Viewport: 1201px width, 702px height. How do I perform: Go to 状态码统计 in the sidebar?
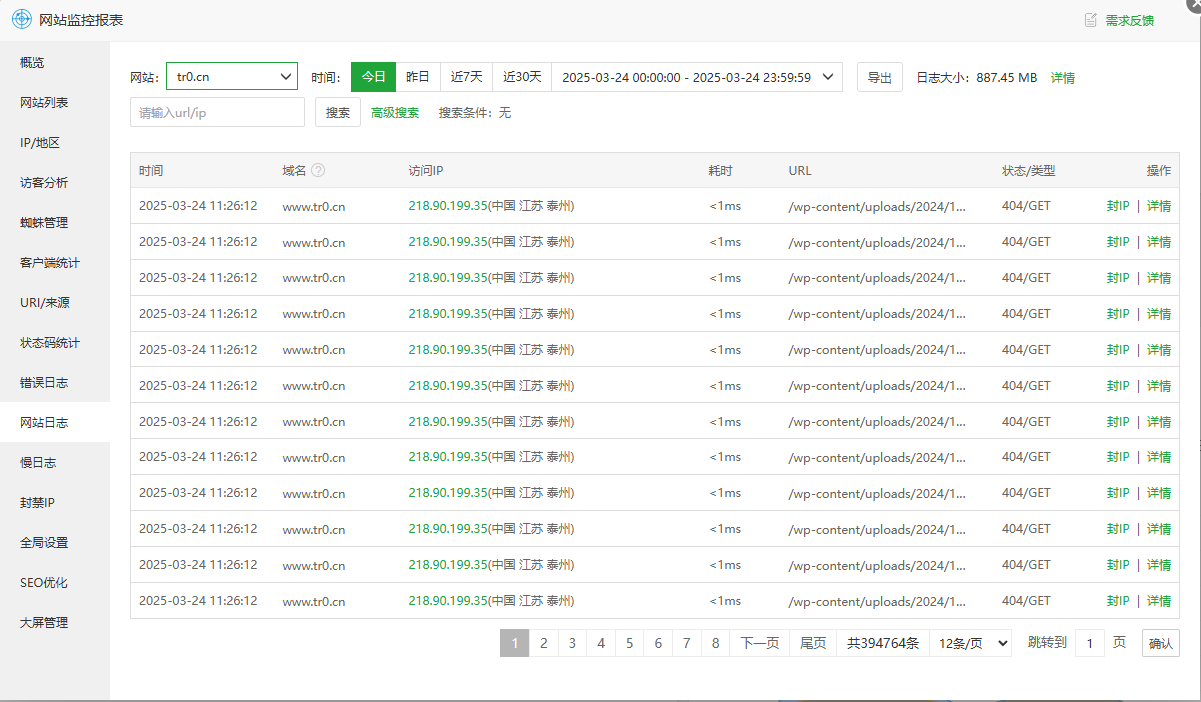(55, 343)
